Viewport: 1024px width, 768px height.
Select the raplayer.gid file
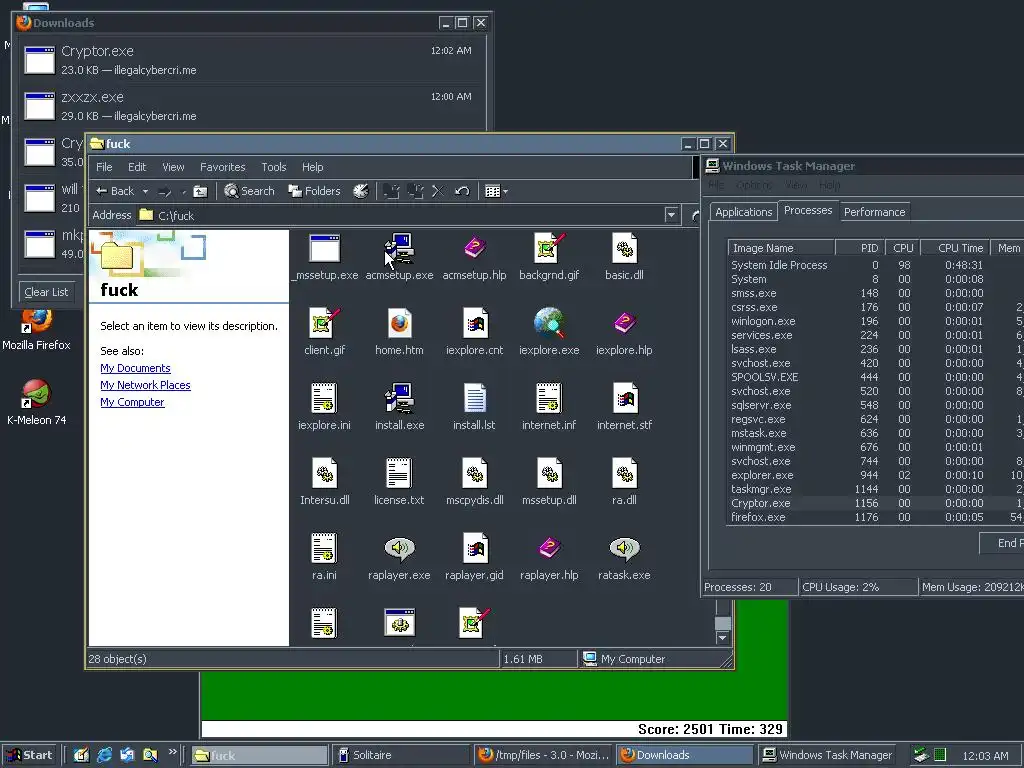pos(474,558)
